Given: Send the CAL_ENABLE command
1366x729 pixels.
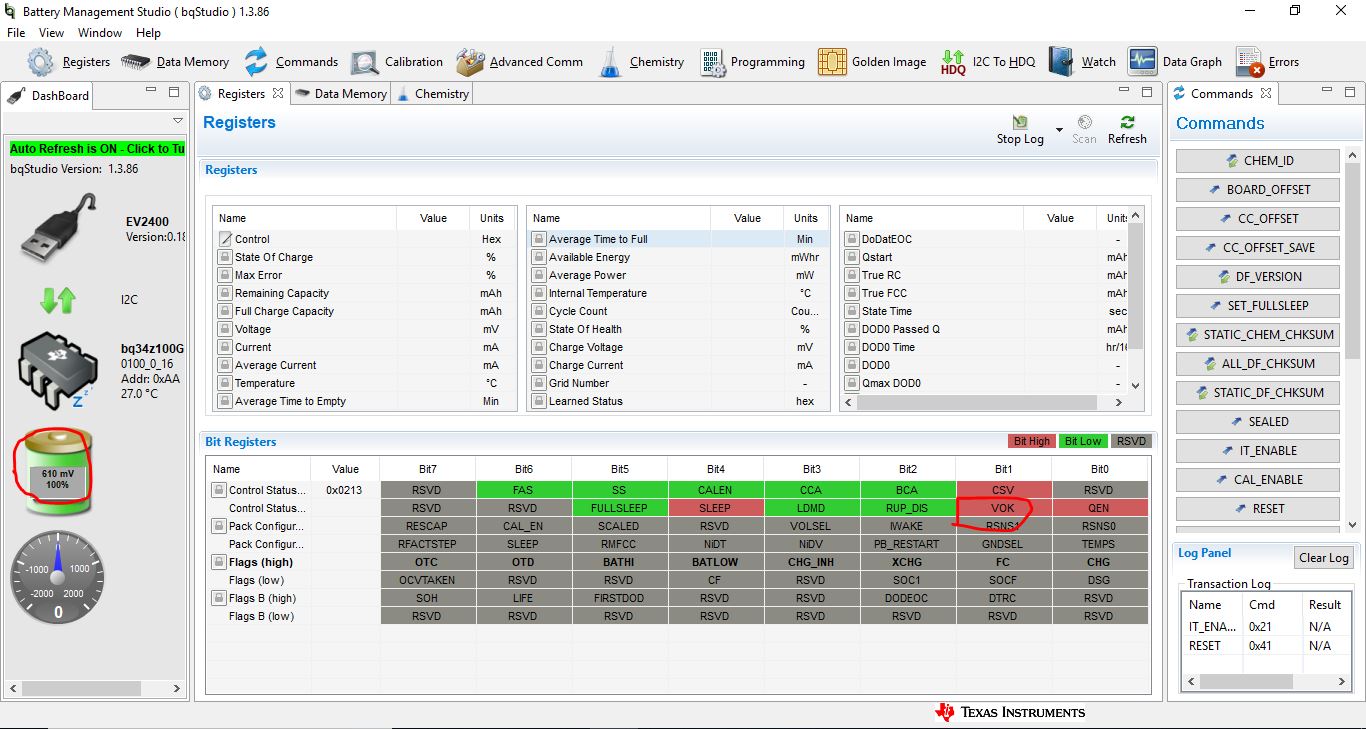Looking at the screenshot, I should point(1258,479).
